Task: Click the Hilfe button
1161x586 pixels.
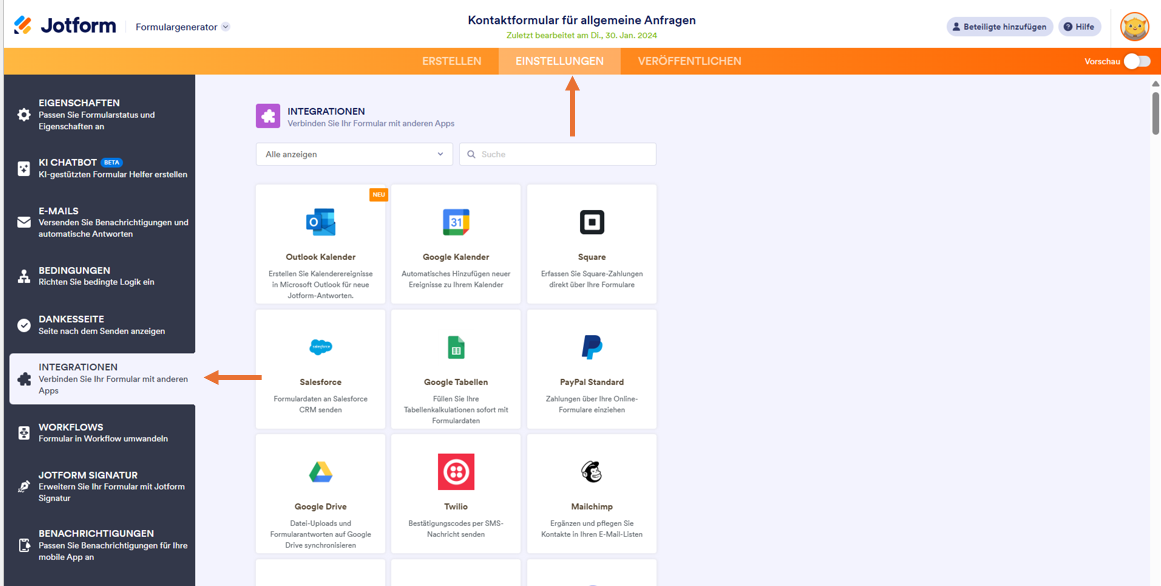Action: point(1079,27)
